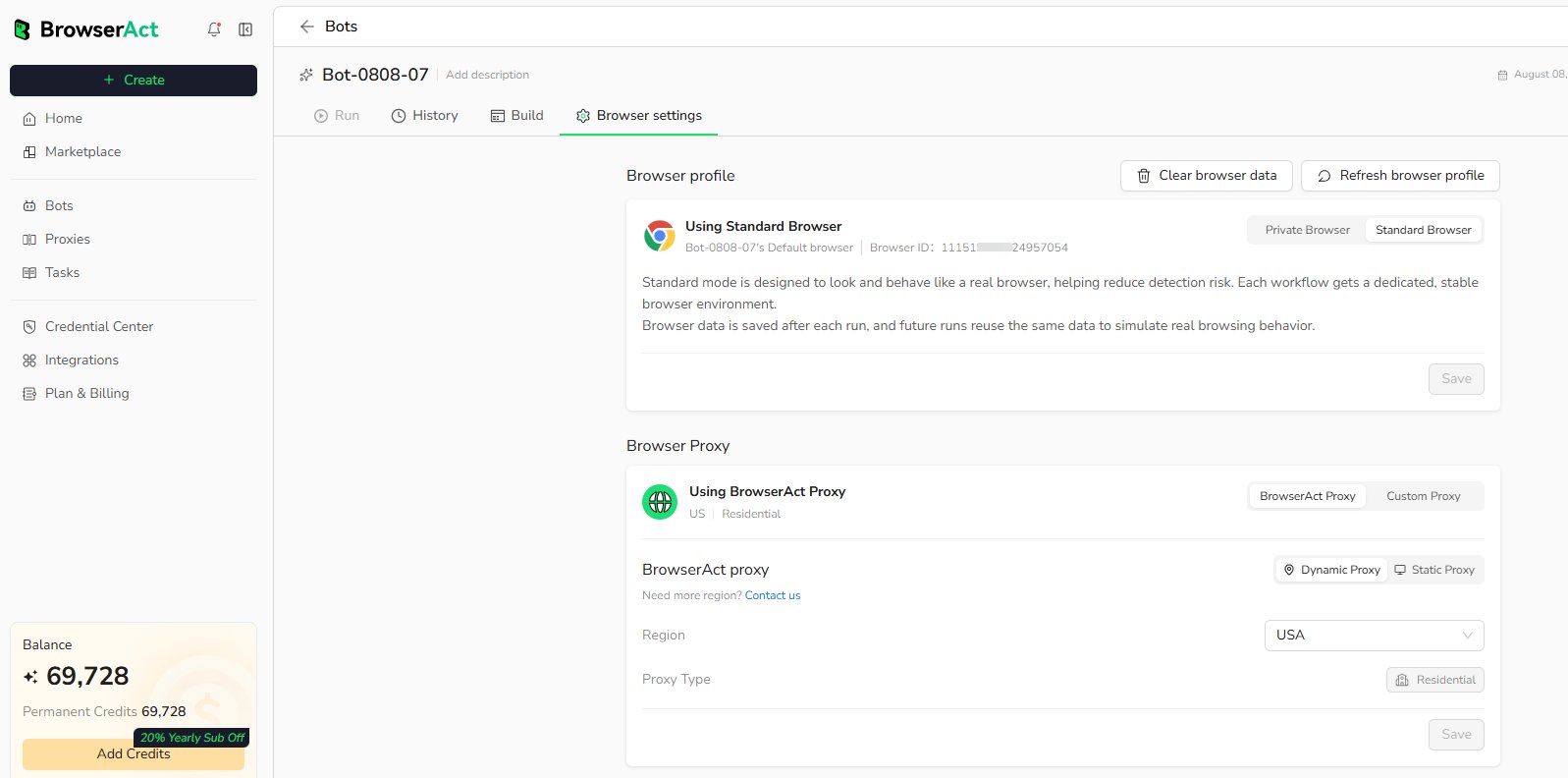Click the Home house icon
Image resolution: width=1568 pixels, height=778 pixels.
pyautogui.click(x=29, y=119)
